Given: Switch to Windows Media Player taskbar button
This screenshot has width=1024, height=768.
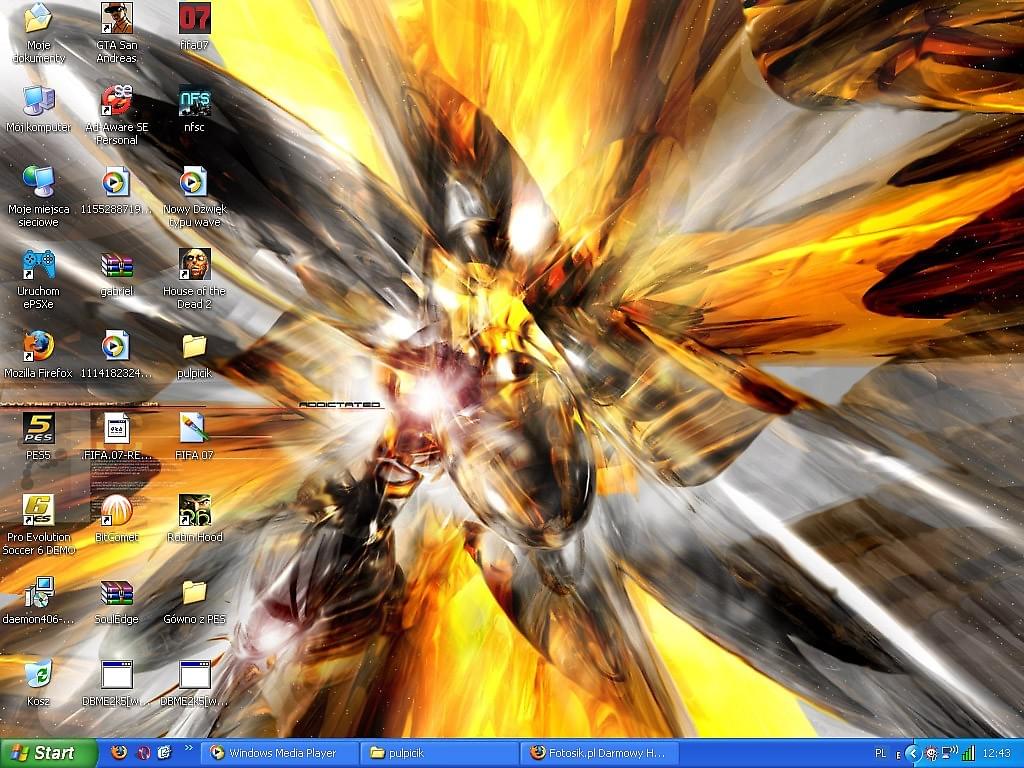Looking at the screenshot, I should pyautogui.click(x=280, y=753).
